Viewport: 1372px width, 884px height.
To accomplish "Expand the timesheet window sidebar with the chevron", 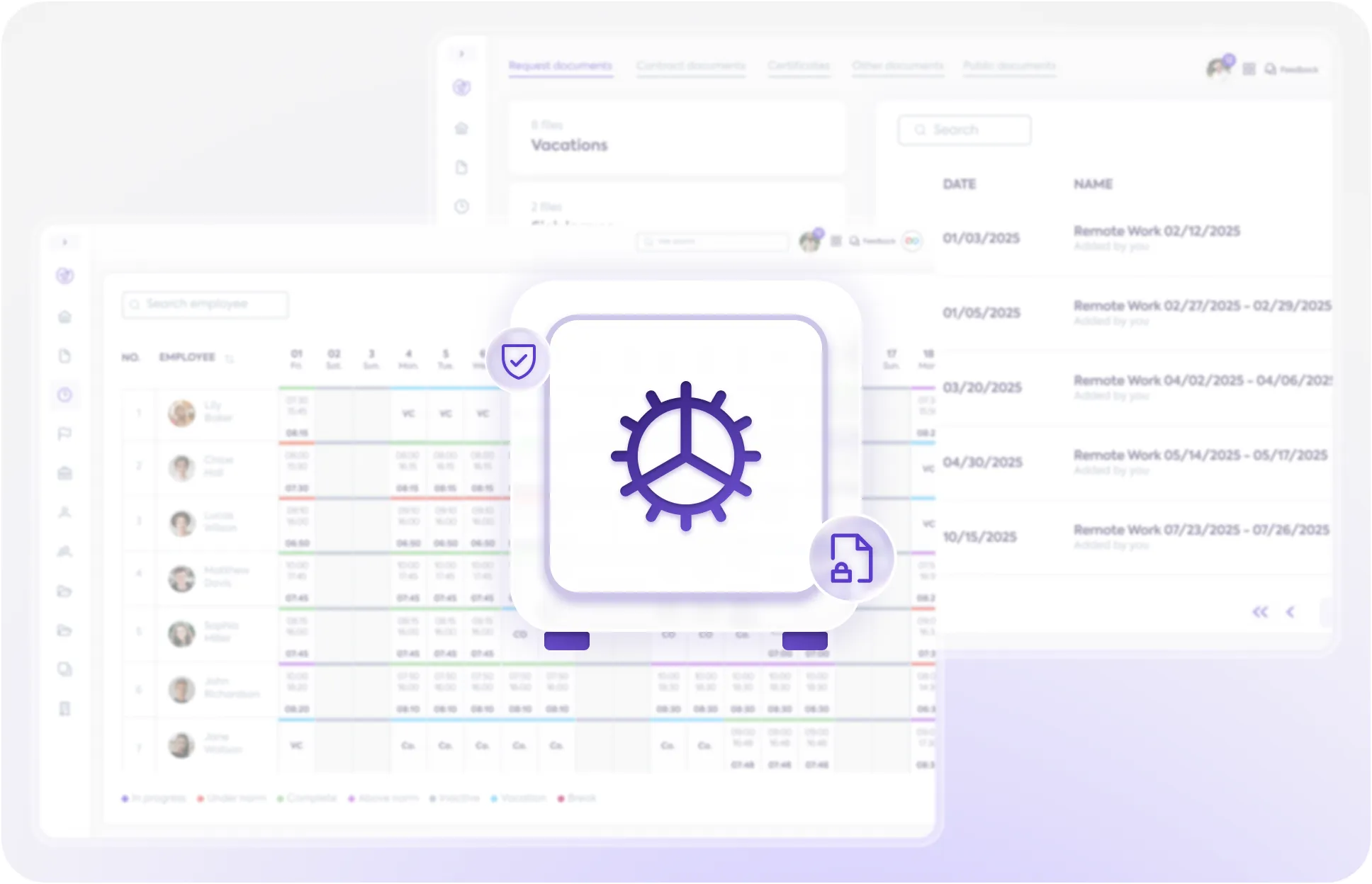I will click(64, 242).
